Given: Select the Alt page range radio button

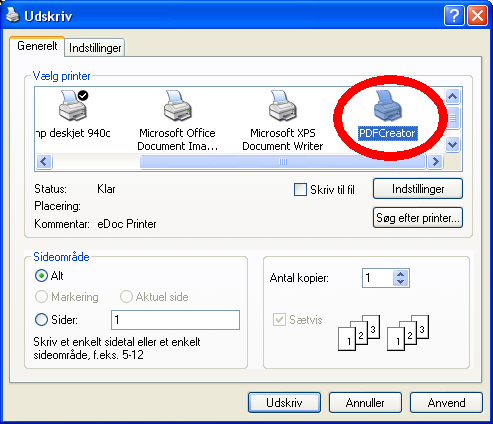Looking at the screenshot, I should 41,276.
